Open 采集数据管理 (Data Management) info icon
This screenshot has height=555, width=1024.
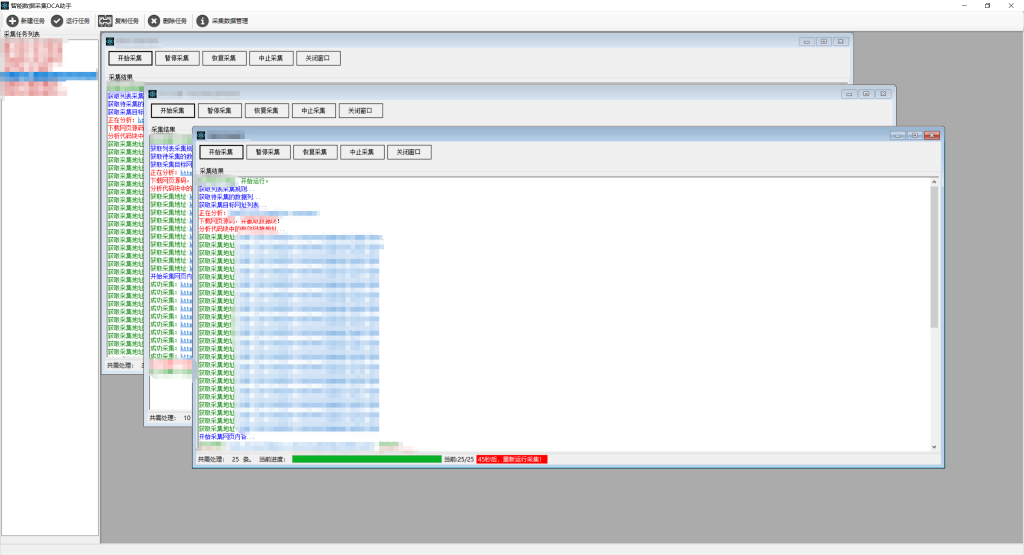pyautogui.click(x=202, y=20)
